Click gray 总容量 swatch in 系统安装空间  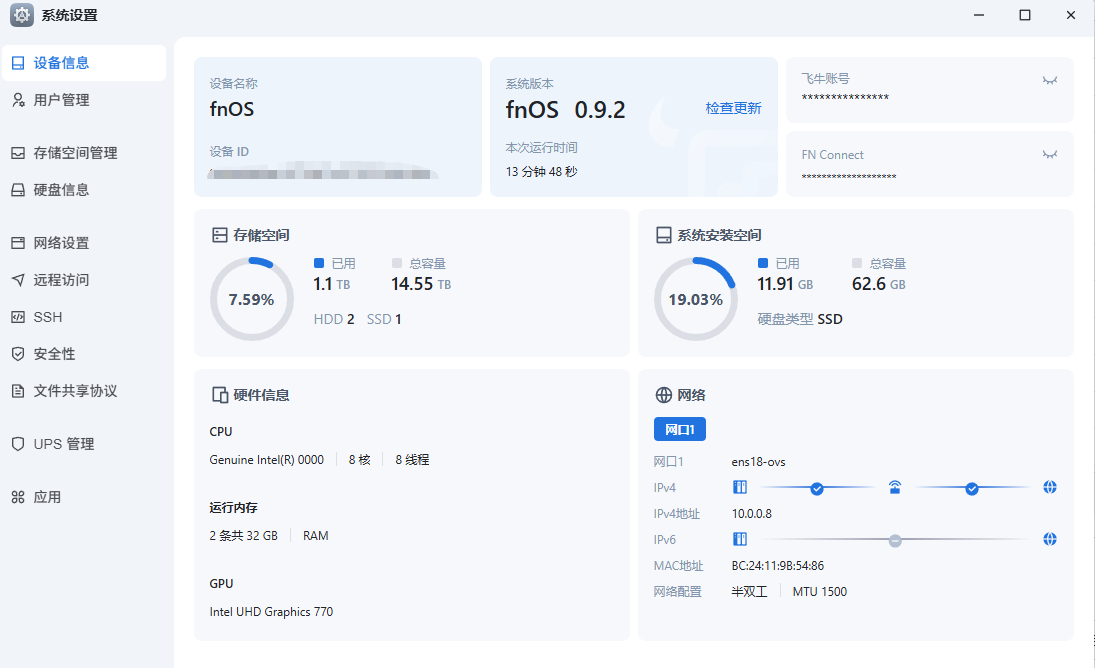coord(857,263)
